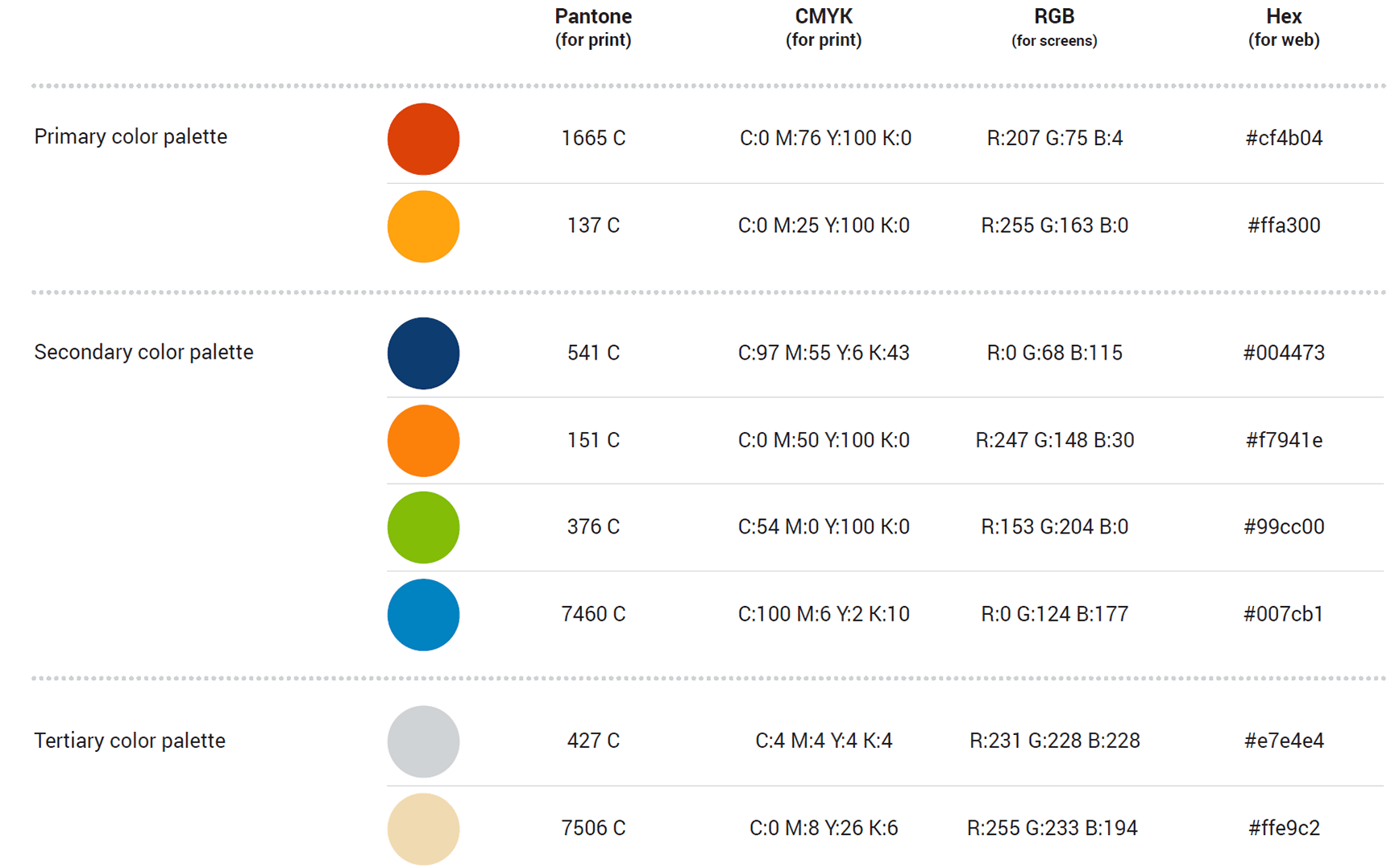This screenshot has width=1391, height=868.
Task: Choose the orange 151 C color circle
Action: click(423, 441)
